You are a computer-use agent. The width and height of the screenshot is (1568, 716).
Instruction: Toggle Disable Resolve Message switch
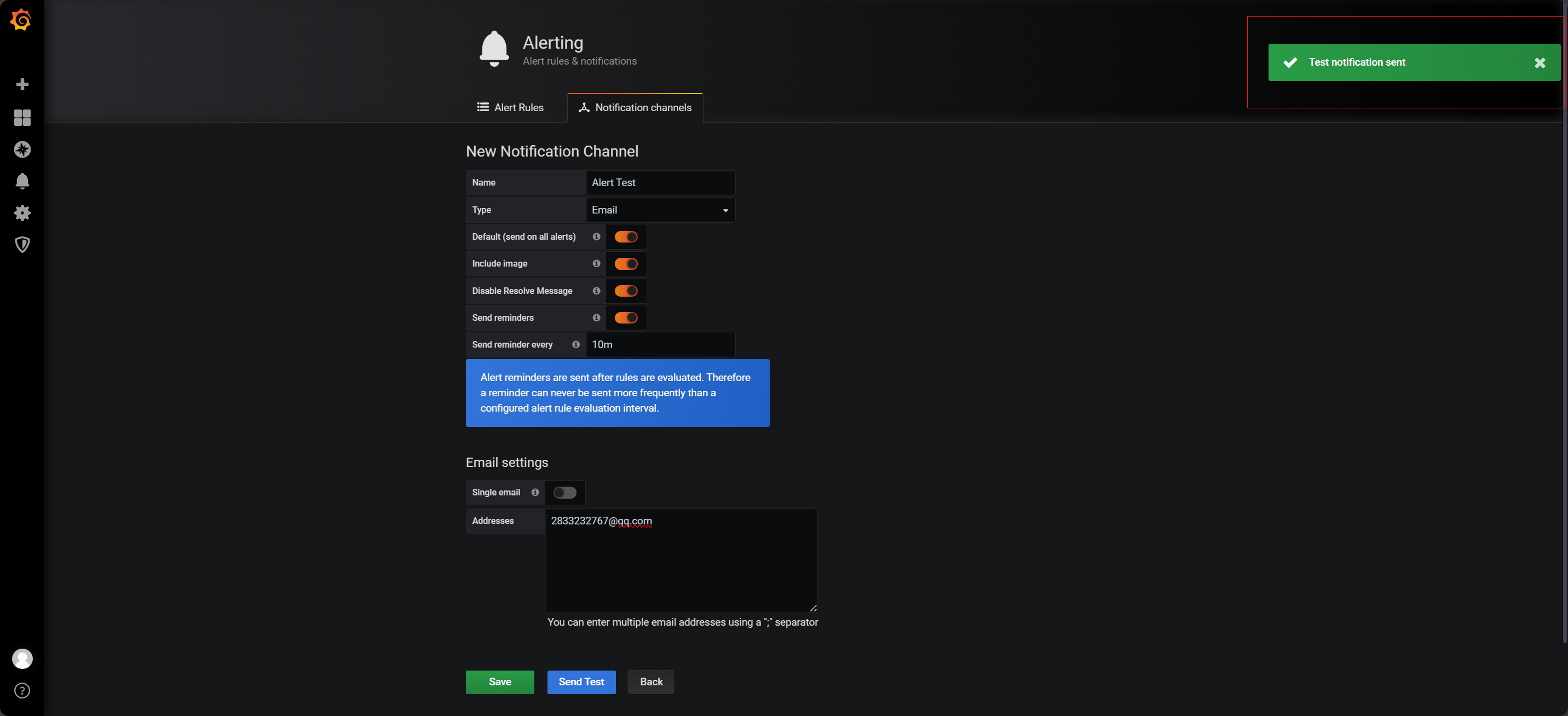pyautogui.click(x=625, y=291)
